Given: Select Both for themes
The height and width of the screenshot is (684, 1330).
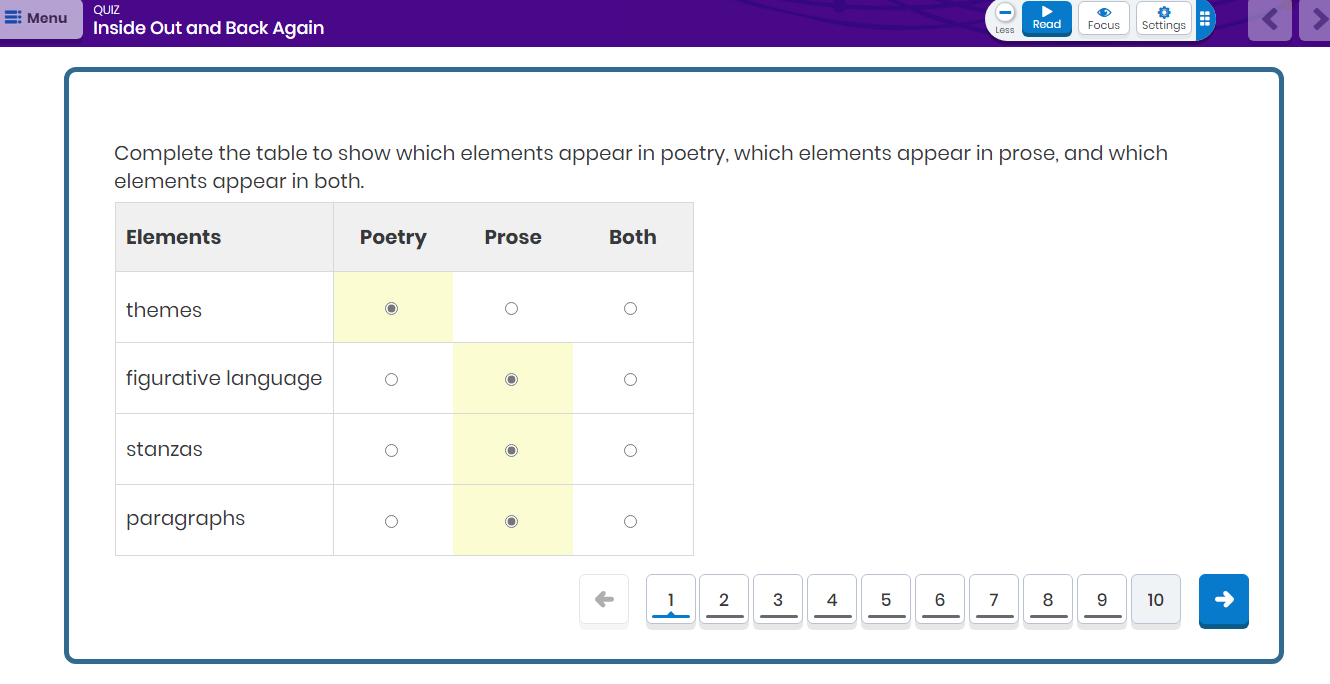Looking at the screenshot, I should (x=630, y=309).
